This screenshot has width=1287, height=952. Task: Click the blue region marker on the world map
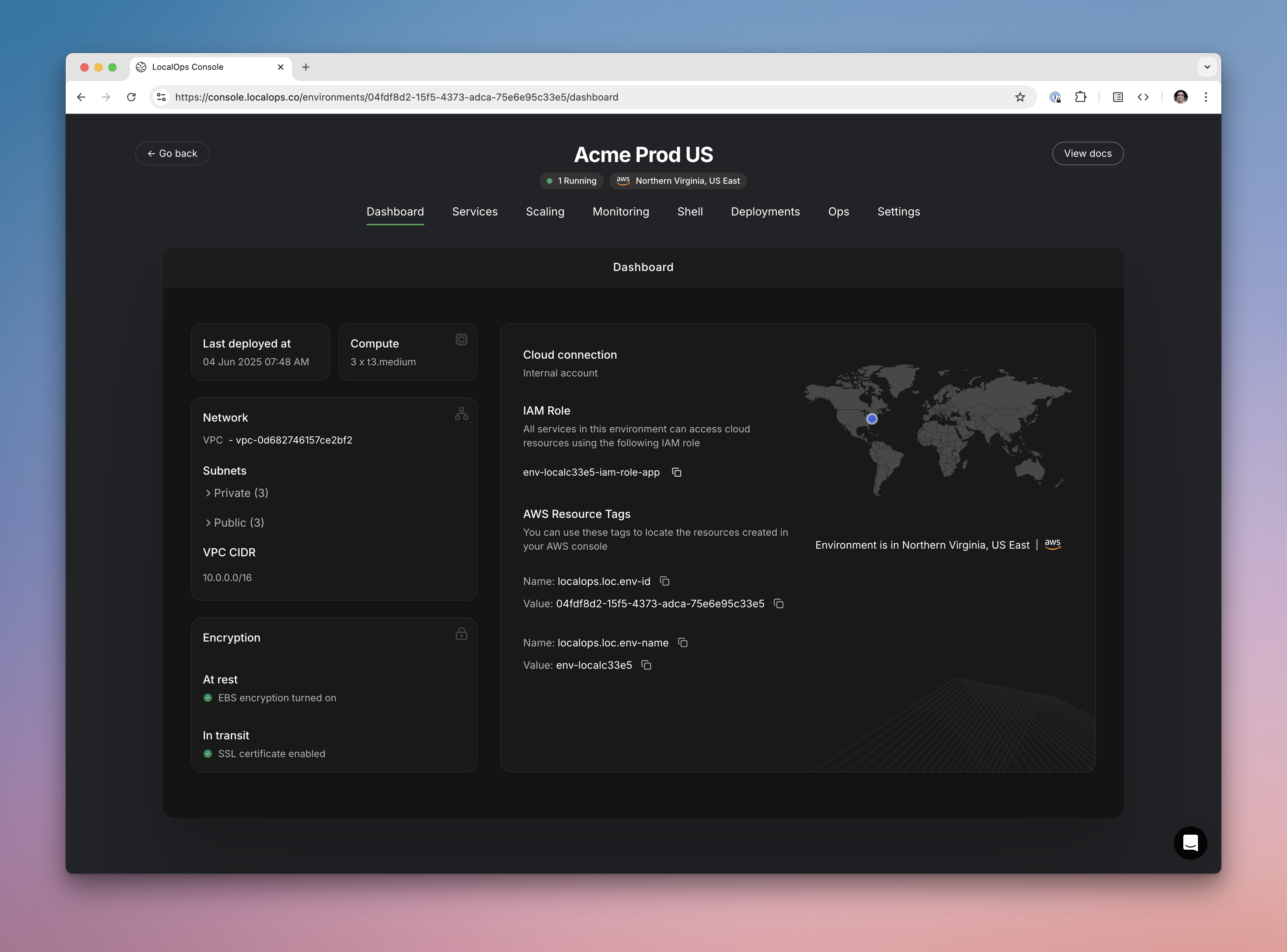click(x=872, y=419)
